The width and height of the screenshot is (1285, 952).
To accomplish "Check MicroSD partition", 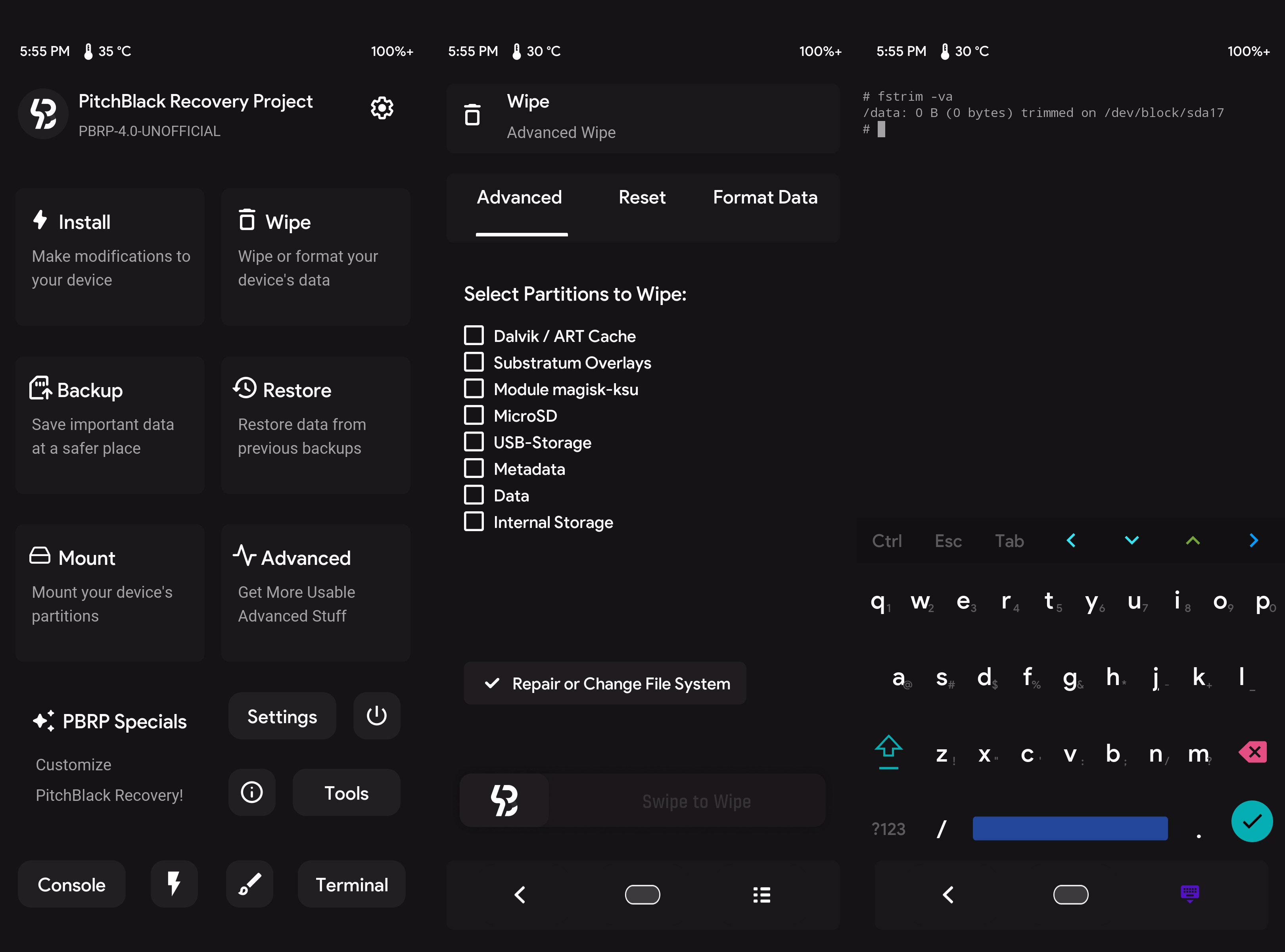I will (x=474, y=415).
